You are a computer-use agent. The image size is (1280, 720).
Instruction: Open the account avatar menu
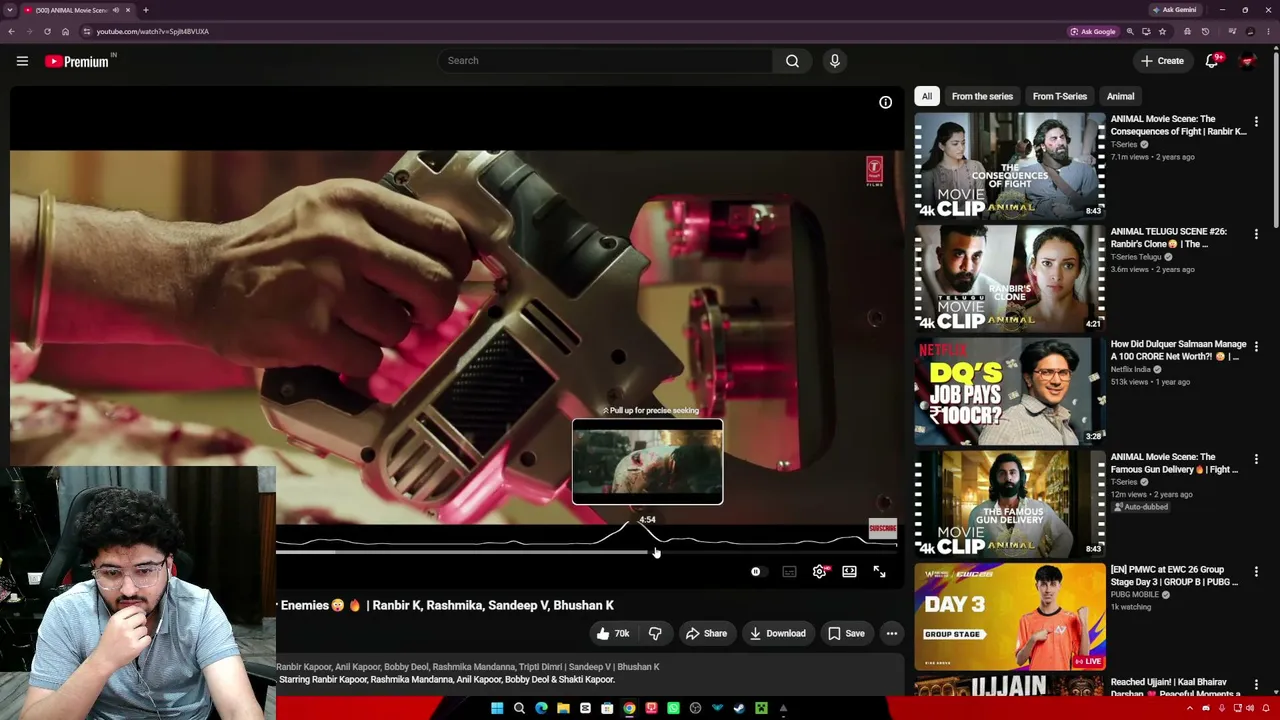pos(1247,61)
